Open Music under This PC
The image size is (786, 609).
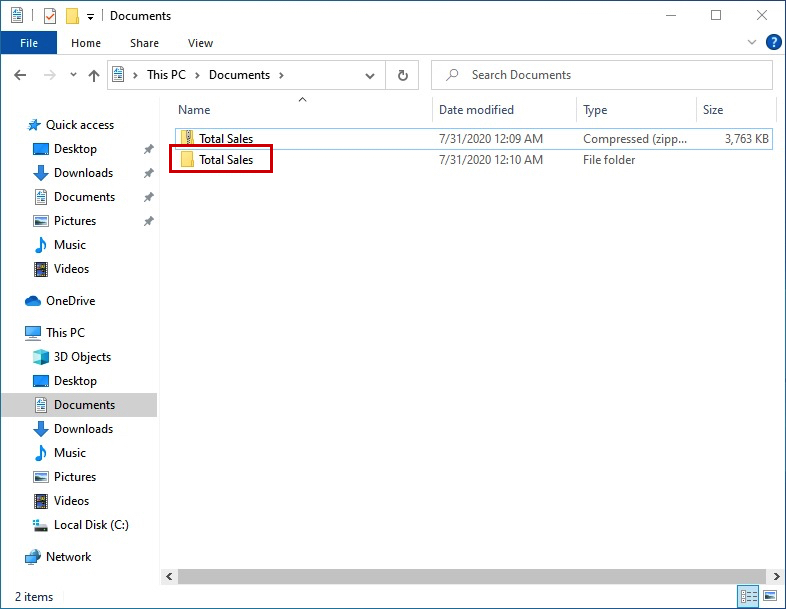[70, 453]
